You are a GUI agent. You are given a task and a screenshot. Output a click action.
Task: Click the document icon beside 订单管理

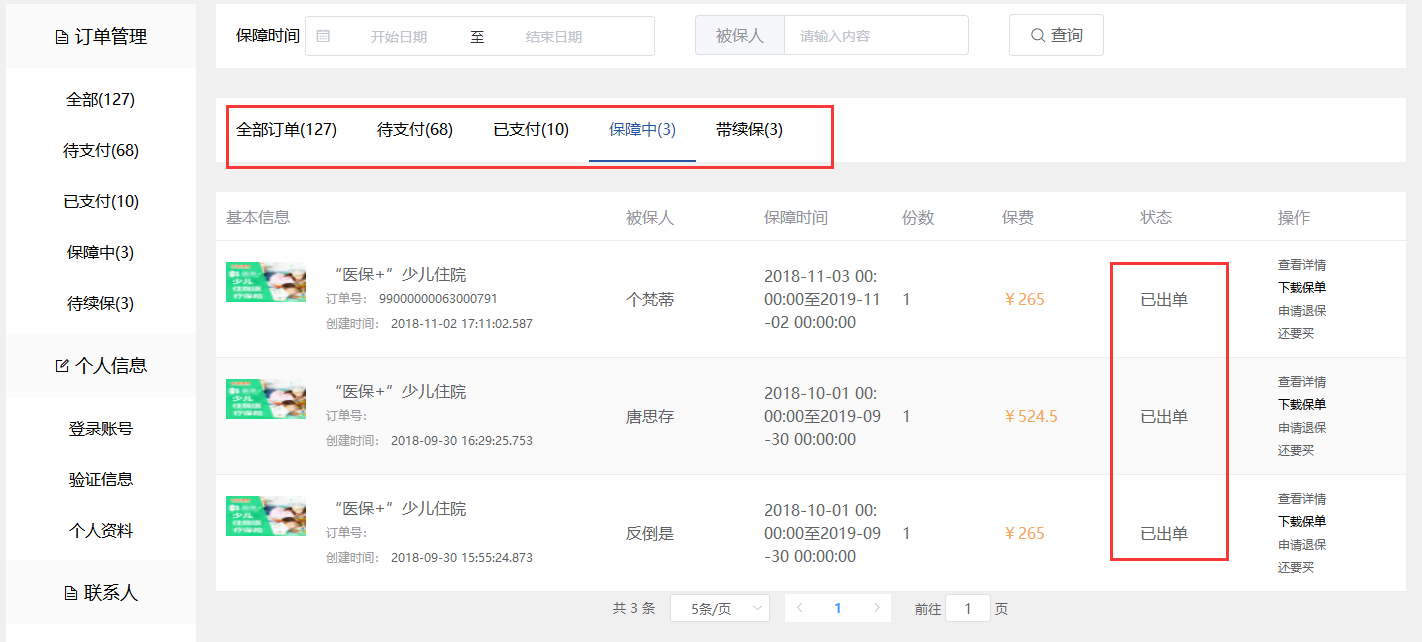[62, 37]
